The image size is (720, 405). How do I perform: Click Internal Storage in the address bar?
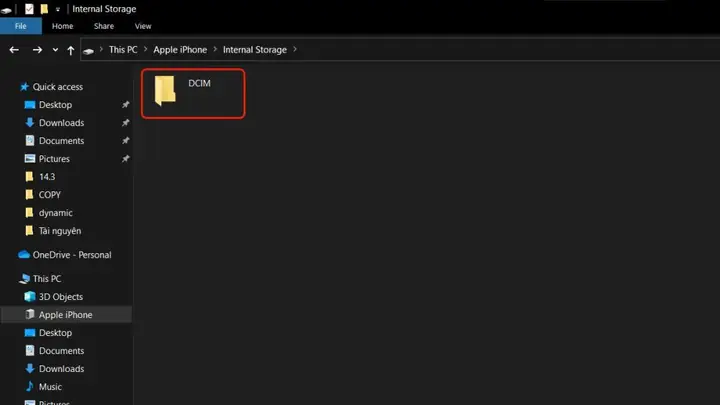pos(255,50)
